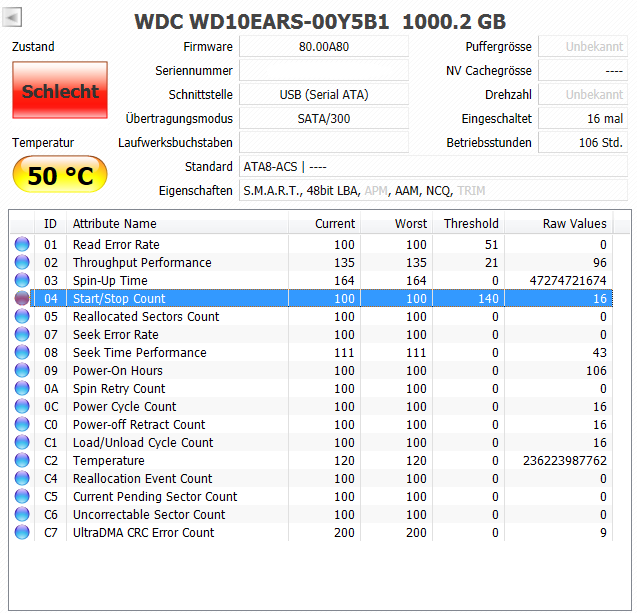Image resolution: width=637 pixels, height=613 pixels.
Task: Click the status orb for Spin-Up Time
Action: (22, 280)
